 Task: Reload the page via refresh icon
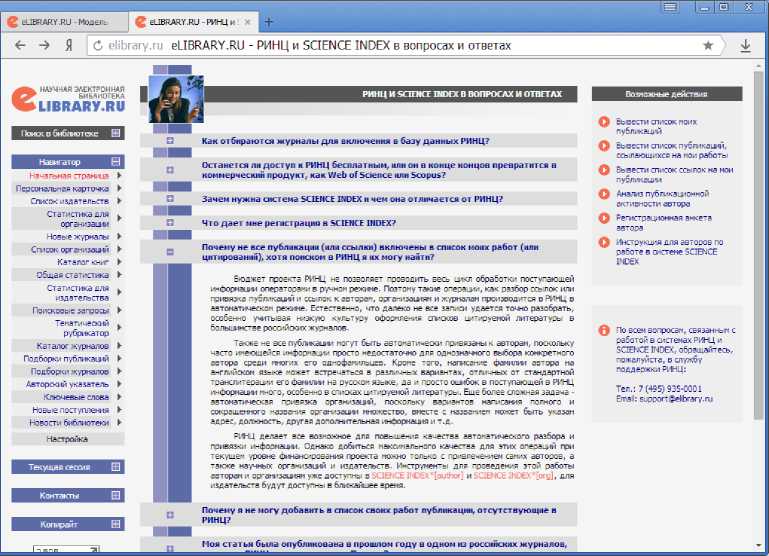[98, 46]
